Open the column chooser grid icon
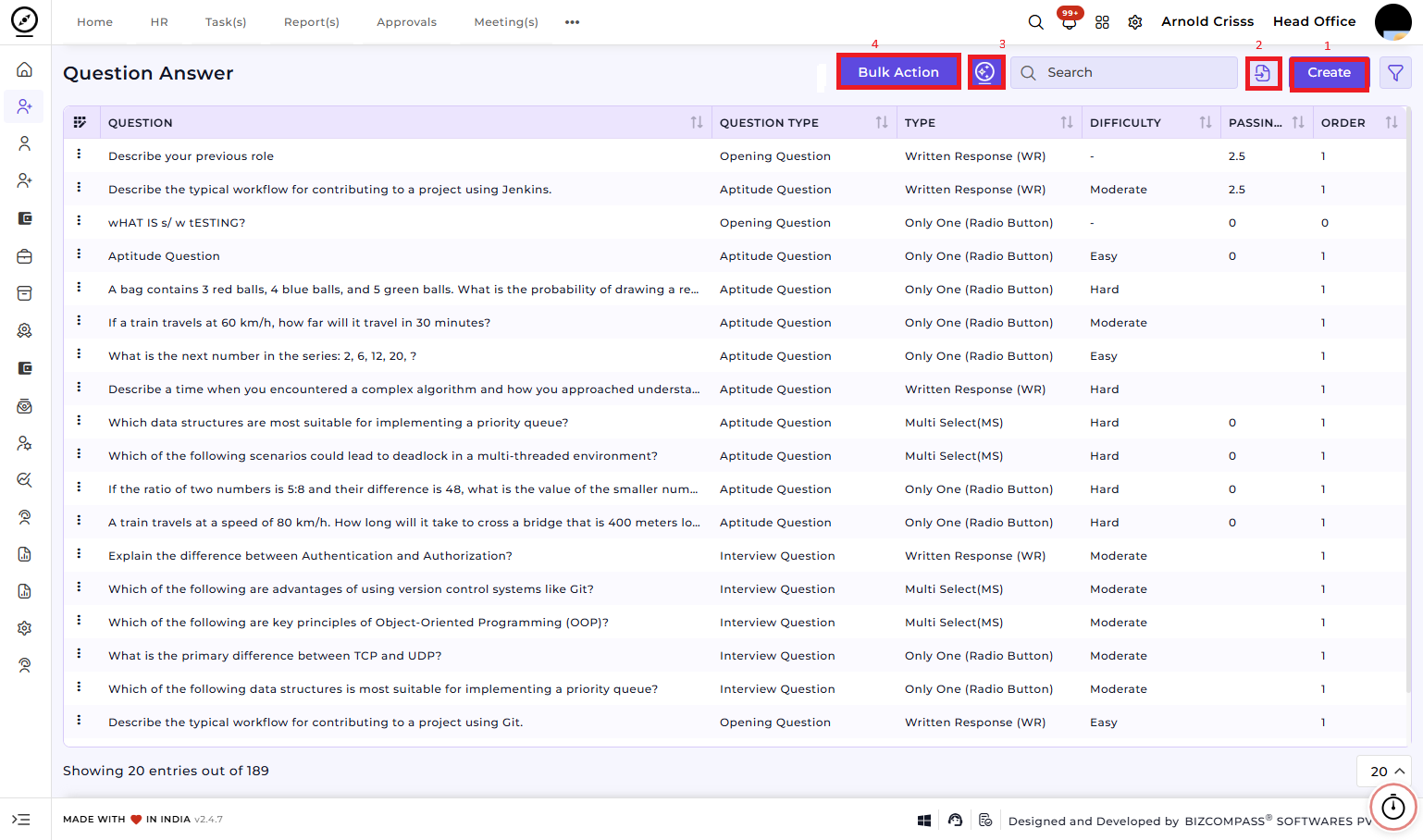The image size is (1423, 840). pos(80,122)
